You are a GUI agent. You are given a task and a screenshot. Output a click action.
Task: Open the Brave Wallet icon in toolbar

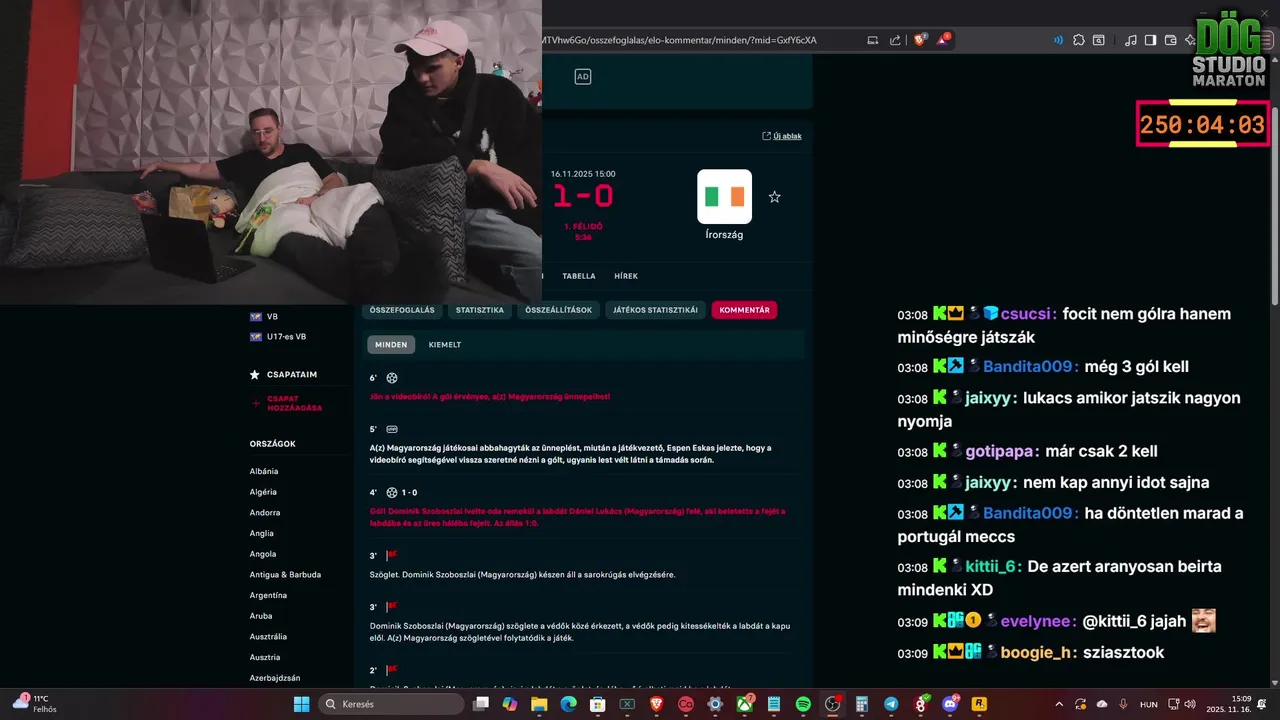1170,40
